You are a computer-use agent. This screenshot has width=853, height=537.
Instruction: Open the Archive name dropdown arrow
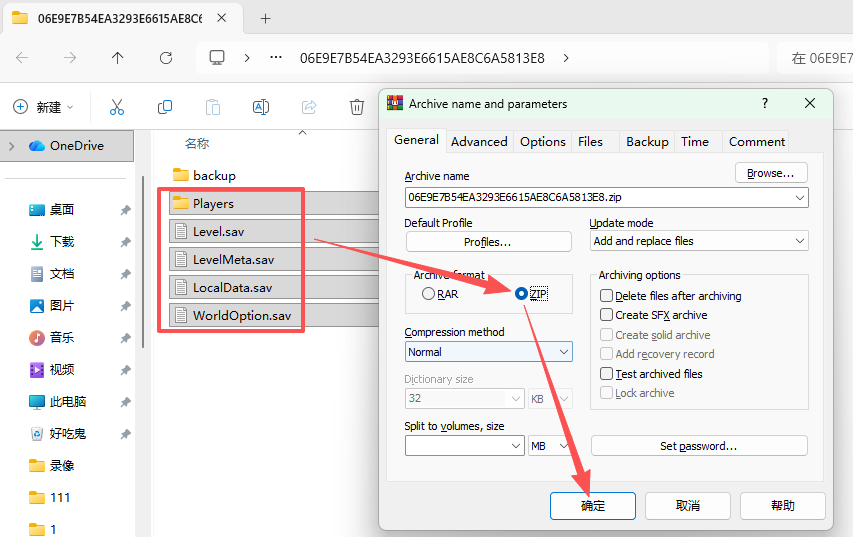click(800, 197)
